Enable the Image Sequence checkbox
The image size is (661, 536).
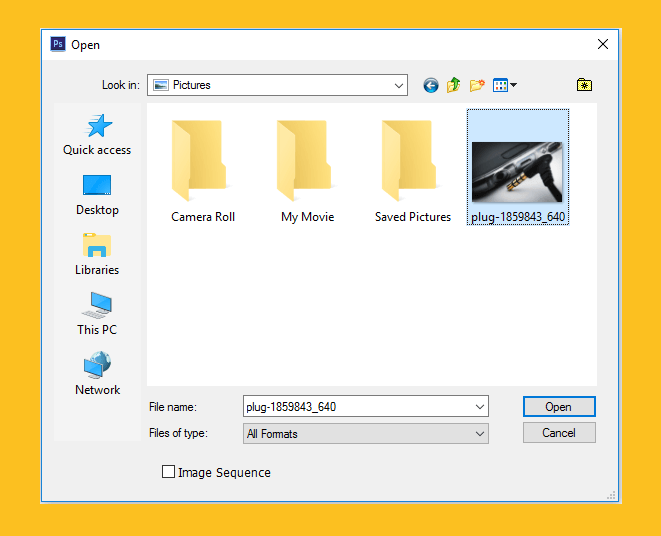coord(168,471)
